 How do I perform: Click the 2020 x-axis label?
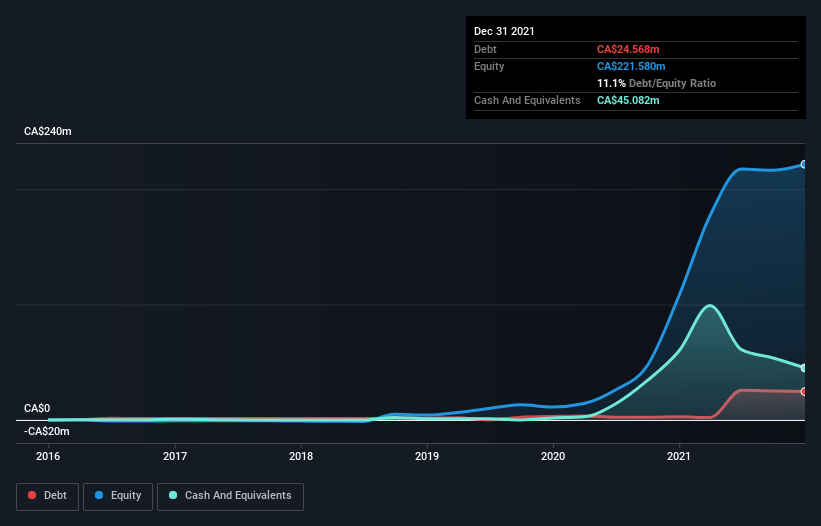coord(553,456)
